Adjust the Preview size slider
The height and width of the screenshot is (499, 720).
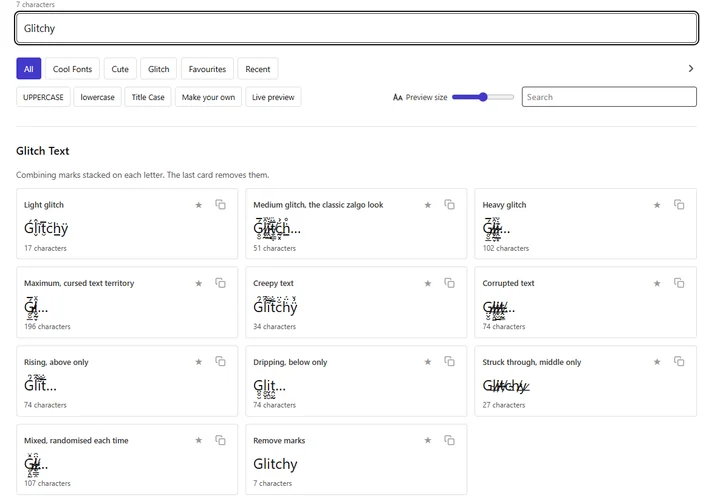point(483,97)
